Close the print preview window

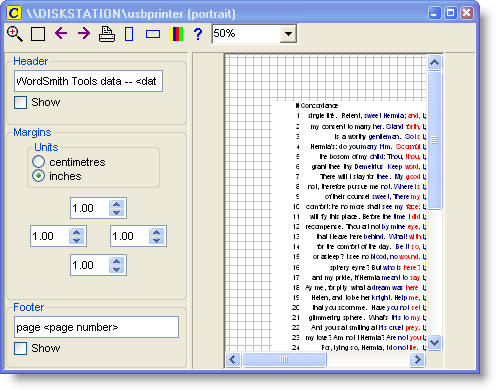click(x=467, y=13)
